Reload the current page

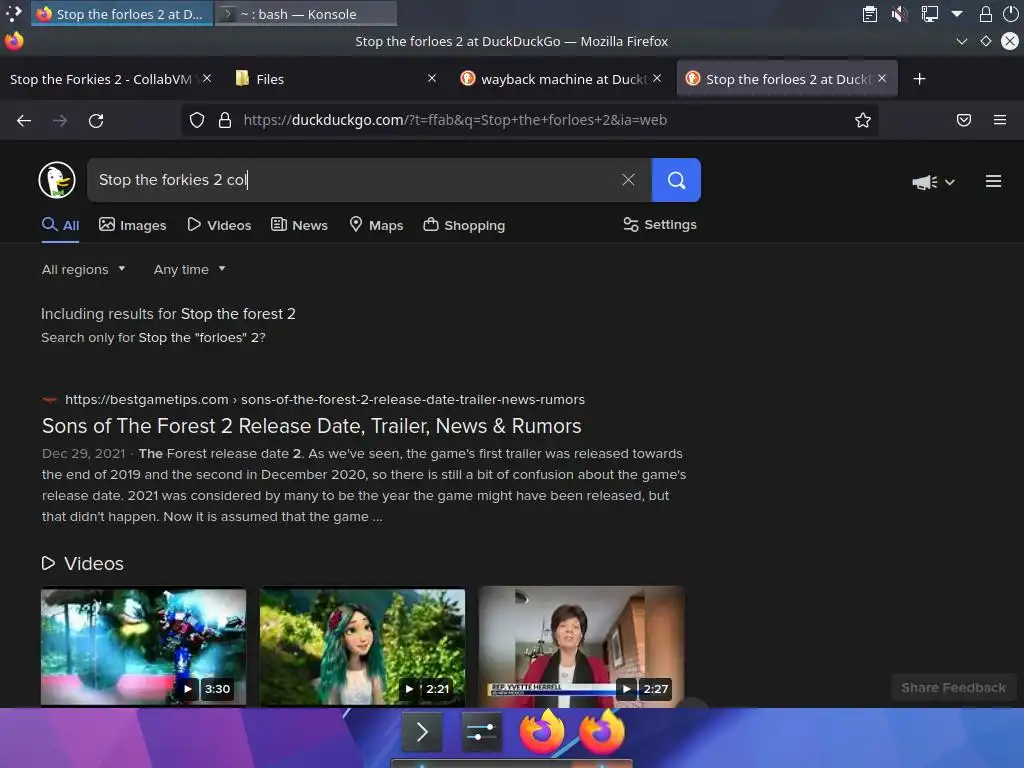tap(96, 120)
